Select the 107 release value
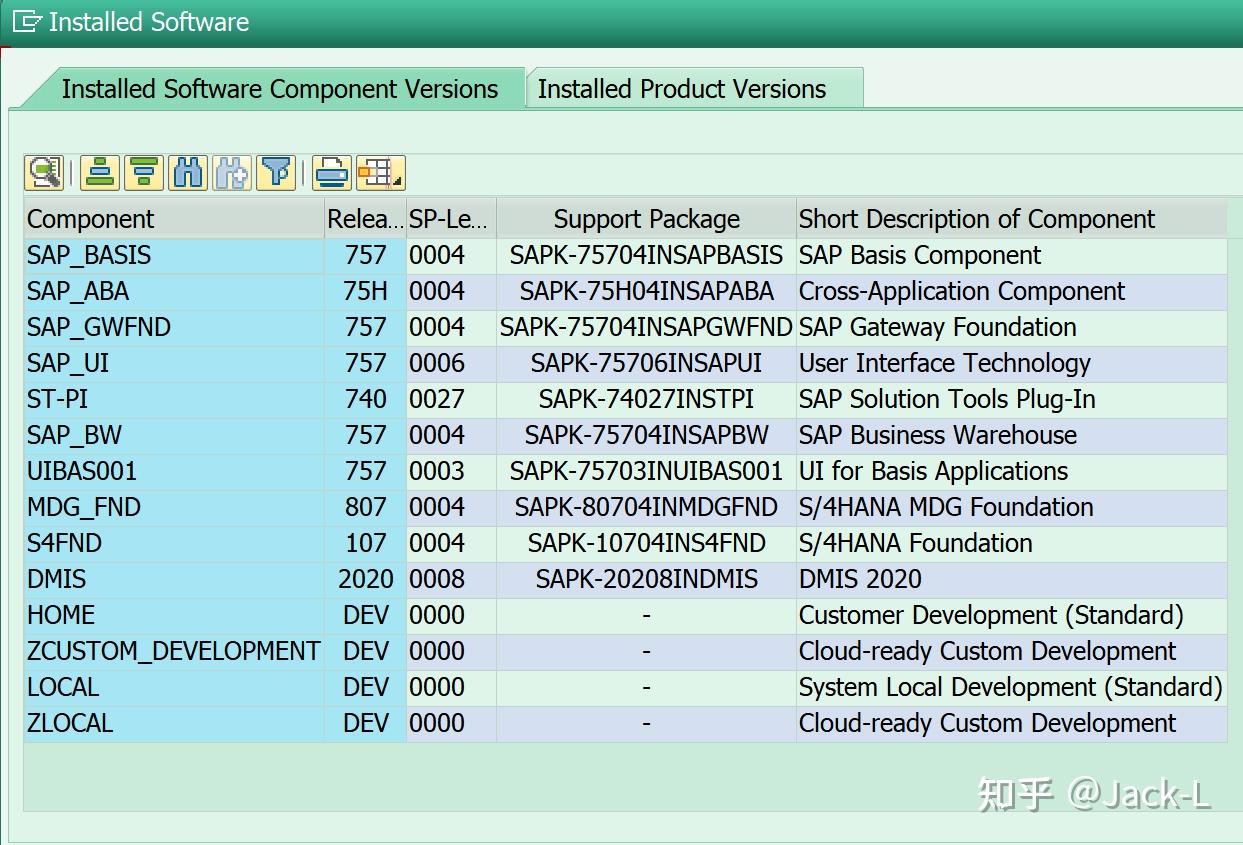The height and width of the screenshot is (845, 1243). 365,543
